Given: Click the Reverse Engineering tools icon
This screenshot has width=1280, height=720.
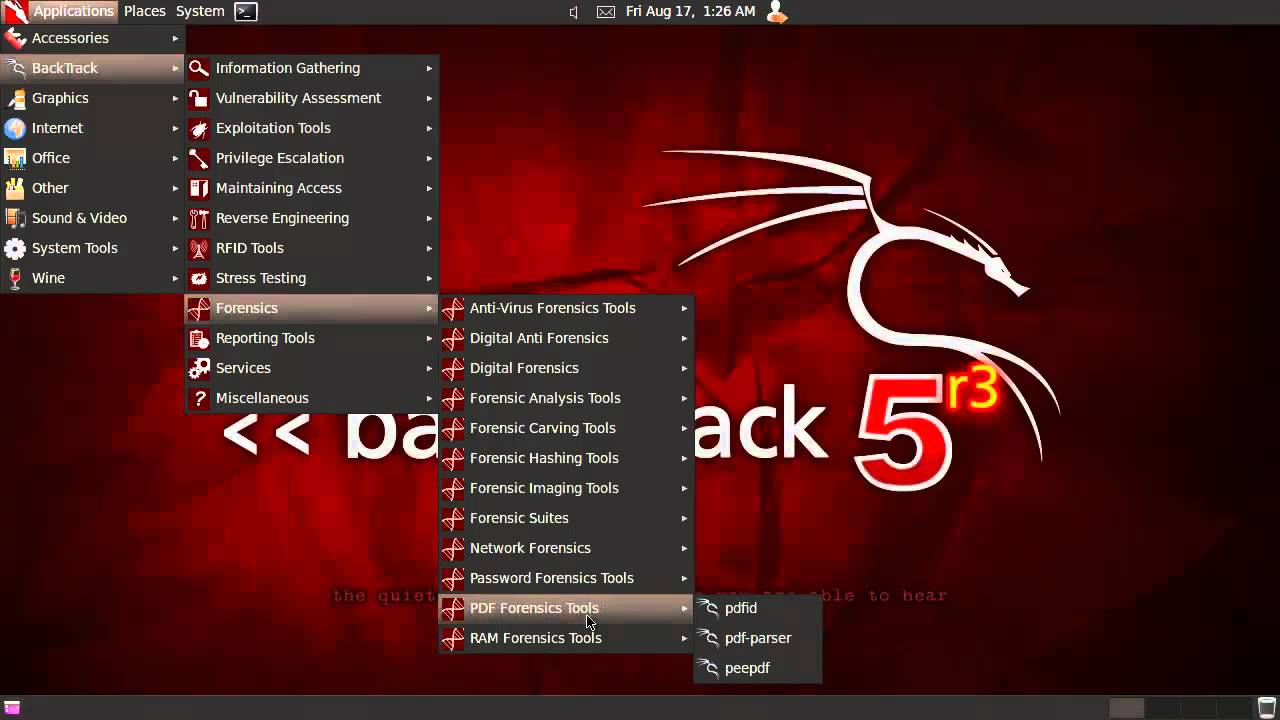Looking at the screenshot, I should click(199, 218).
